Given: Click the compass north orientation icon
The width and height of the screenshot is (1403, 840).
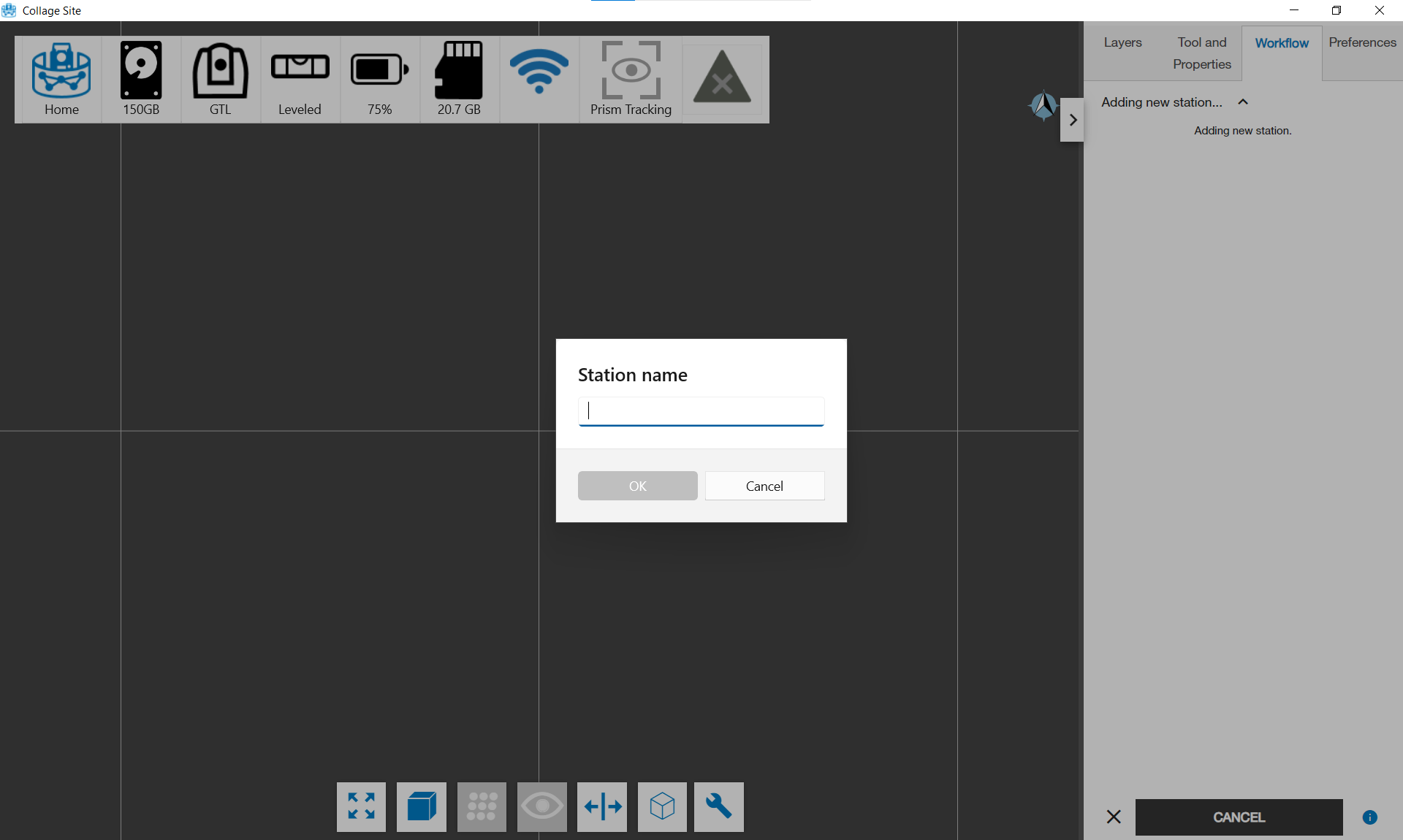Looking at the screenshot, I should pyautogui.click(x=1043, y=106).
